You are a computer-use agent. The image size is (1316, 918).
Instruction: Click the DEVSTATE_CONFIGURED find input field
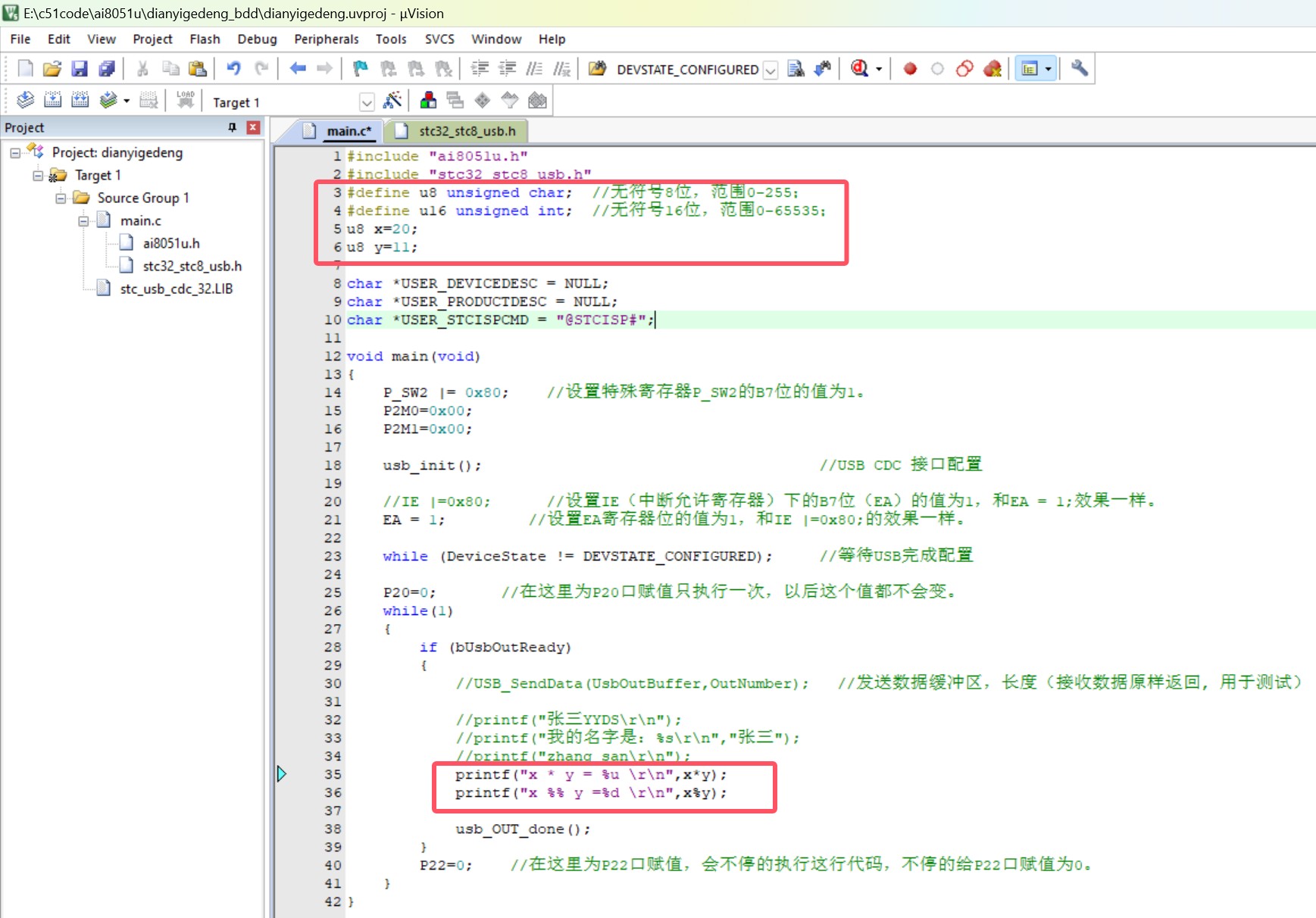click(x=686, y=70)
